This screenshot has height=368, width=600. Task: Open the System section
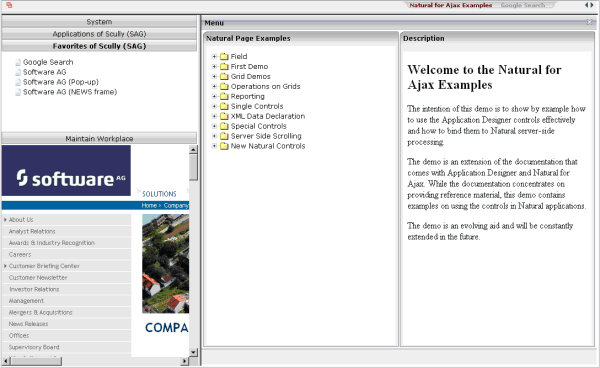(99, 22)
